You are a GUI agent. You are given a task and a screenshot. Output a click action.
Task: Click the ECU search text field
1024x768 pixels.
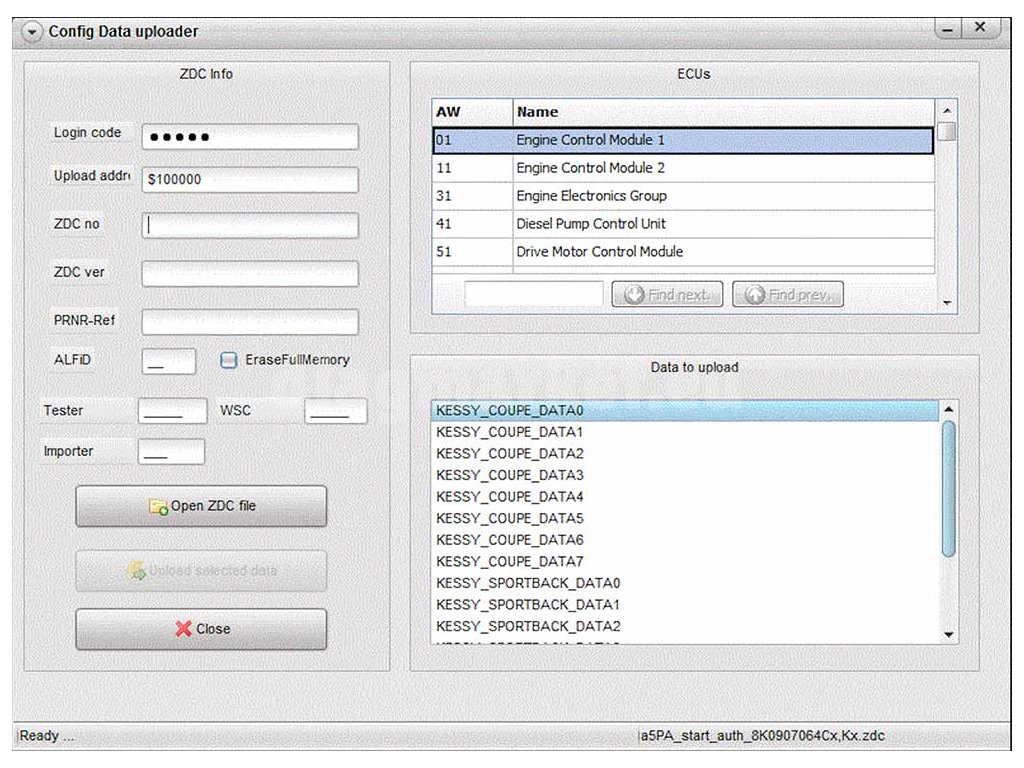coord(534,294)
